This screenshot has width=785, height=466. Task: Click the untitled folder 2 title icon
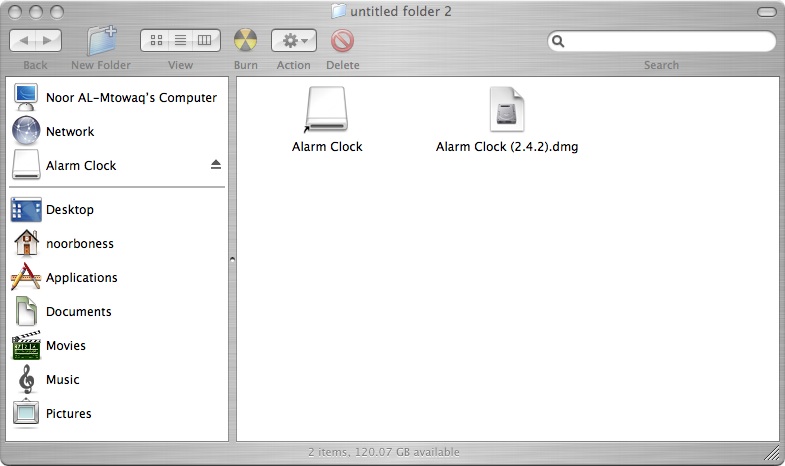[339, 11]
